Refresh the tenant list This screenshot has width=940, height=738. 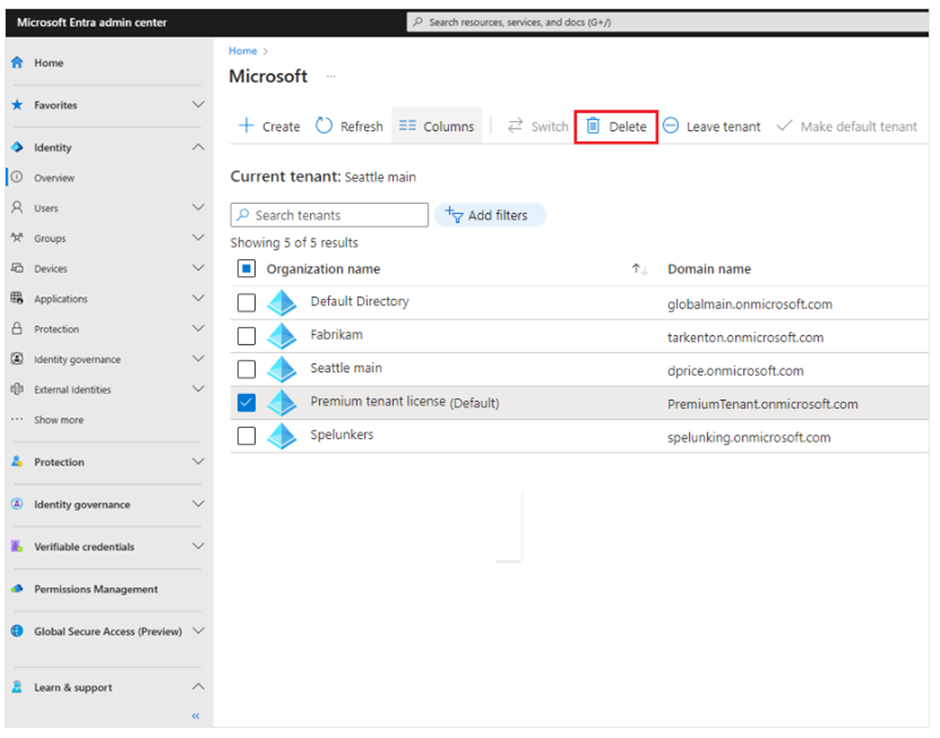(350, 126)
